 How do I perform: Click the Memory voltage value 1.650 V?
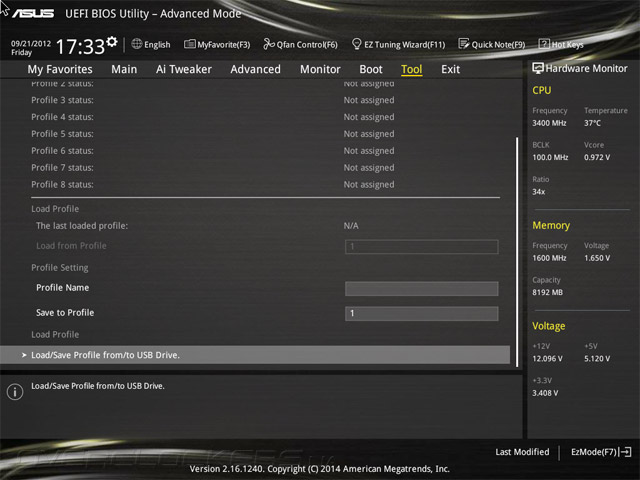point(597,258)
